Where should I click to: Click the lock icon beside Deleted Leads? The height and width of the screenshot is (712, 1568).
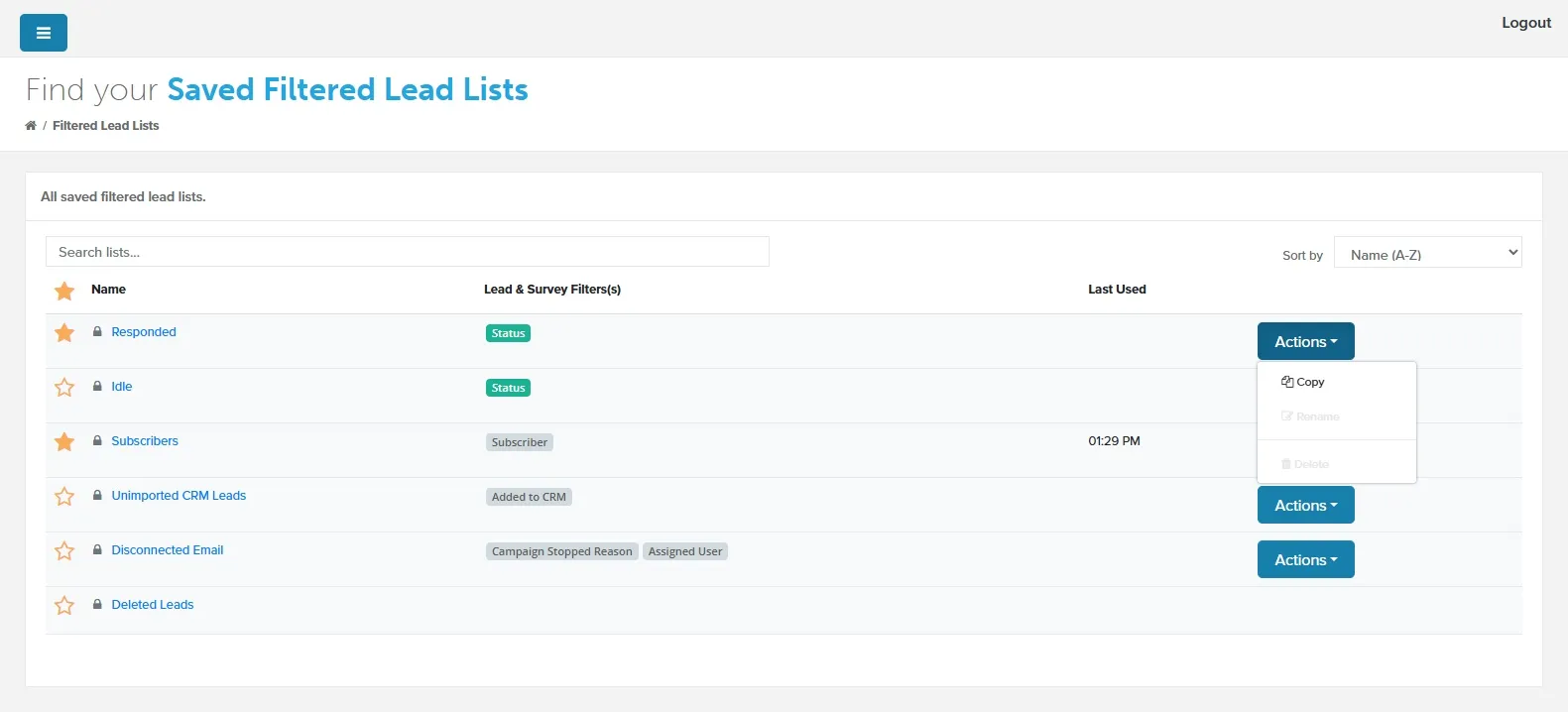pos(97,605)
